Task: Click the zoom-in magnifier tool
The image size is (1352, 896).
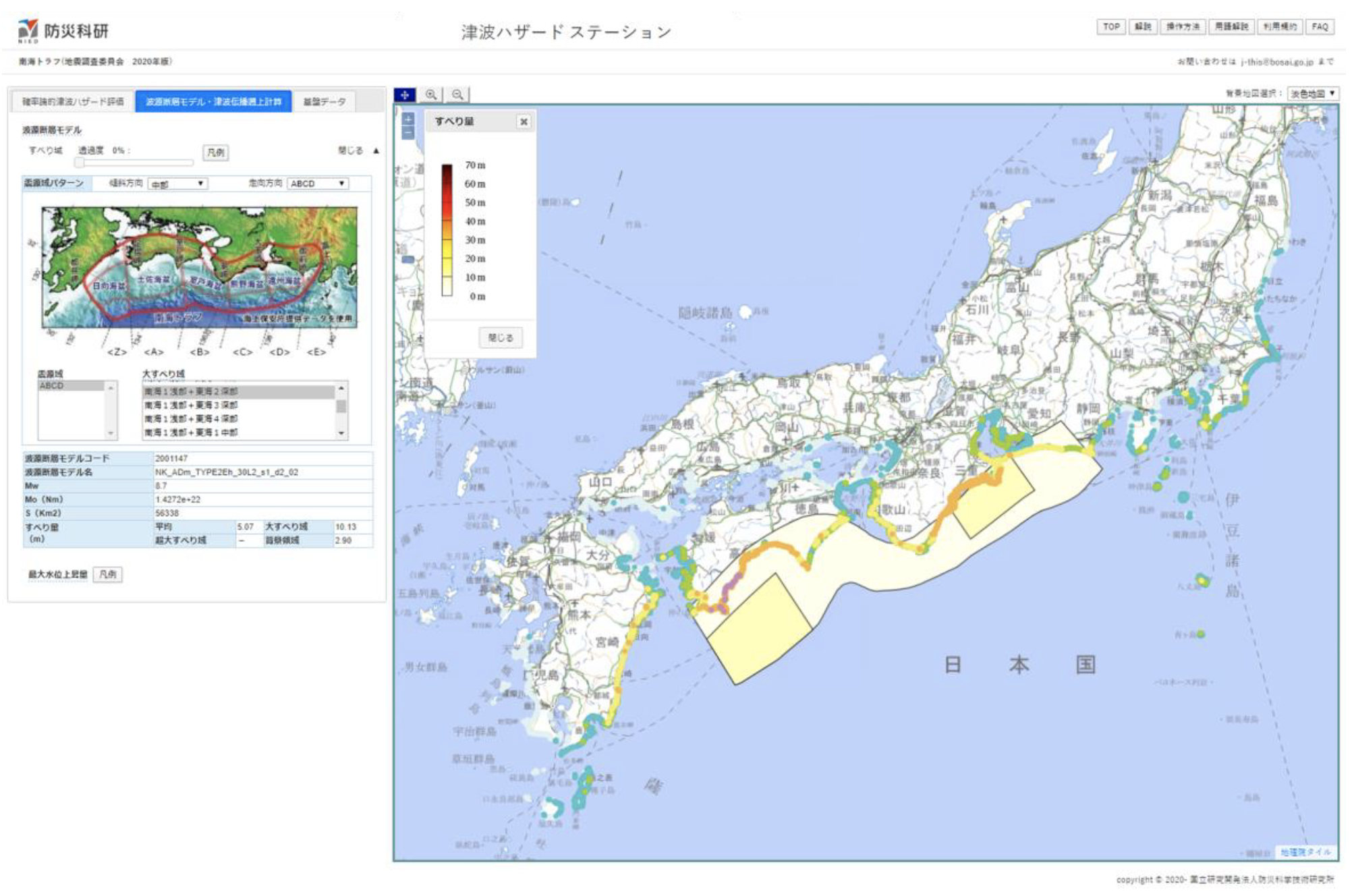Action: pyautogui.click(x=431, y=95)
